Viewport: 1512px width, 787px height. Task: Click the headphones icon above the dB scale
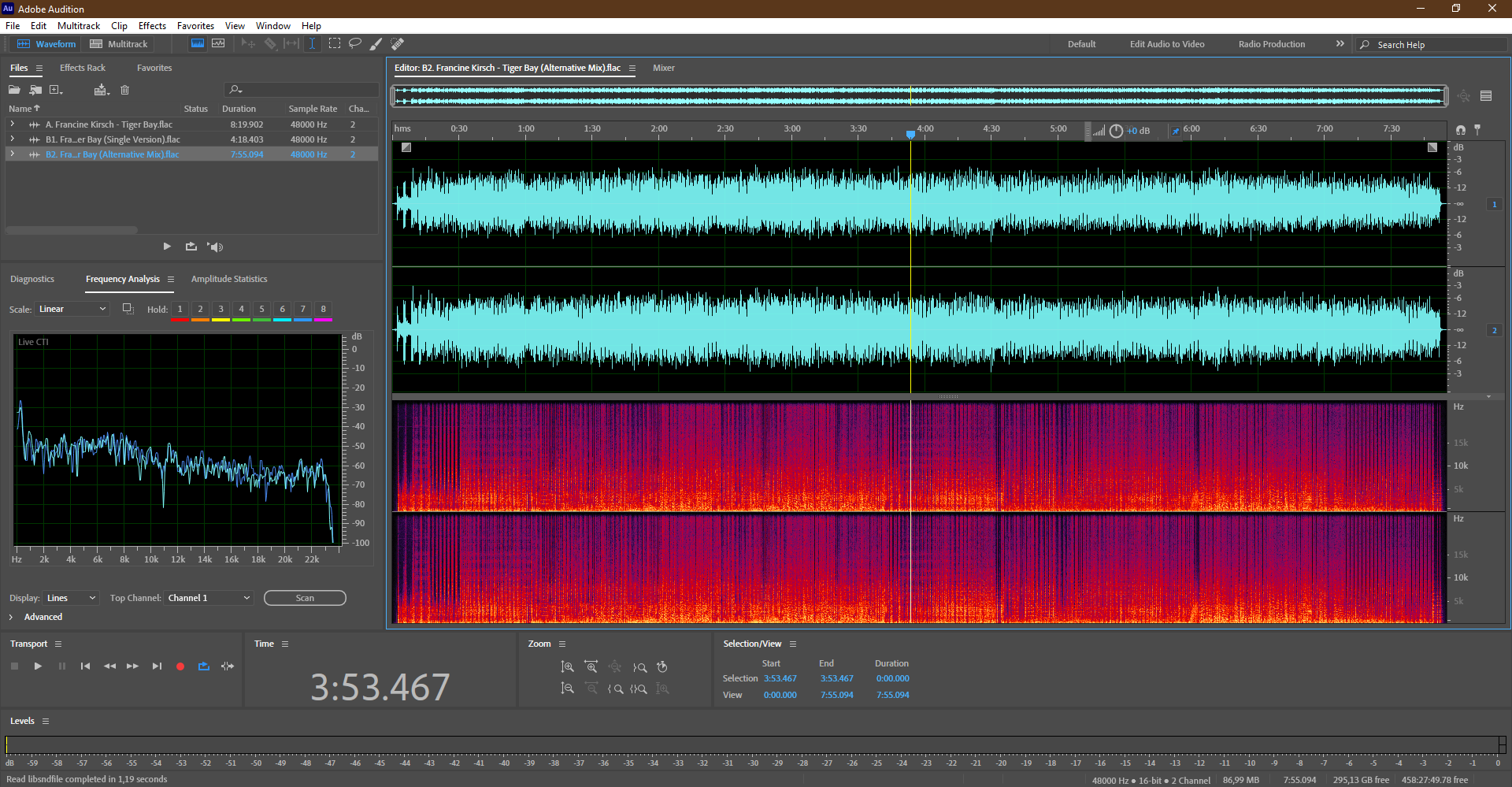(x=1461, y=130)
